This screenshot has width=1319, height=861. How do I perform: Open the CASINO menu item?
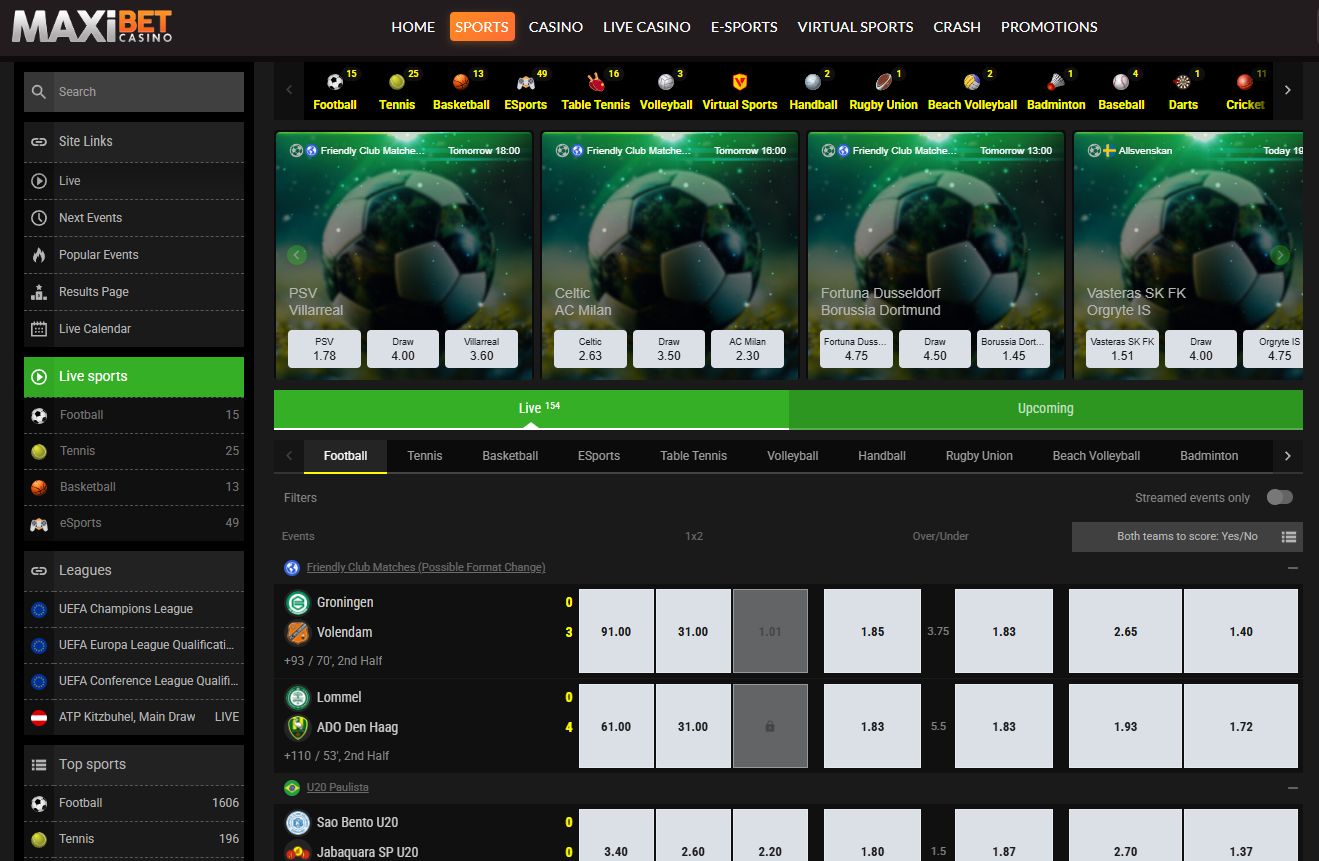point(556,27)
